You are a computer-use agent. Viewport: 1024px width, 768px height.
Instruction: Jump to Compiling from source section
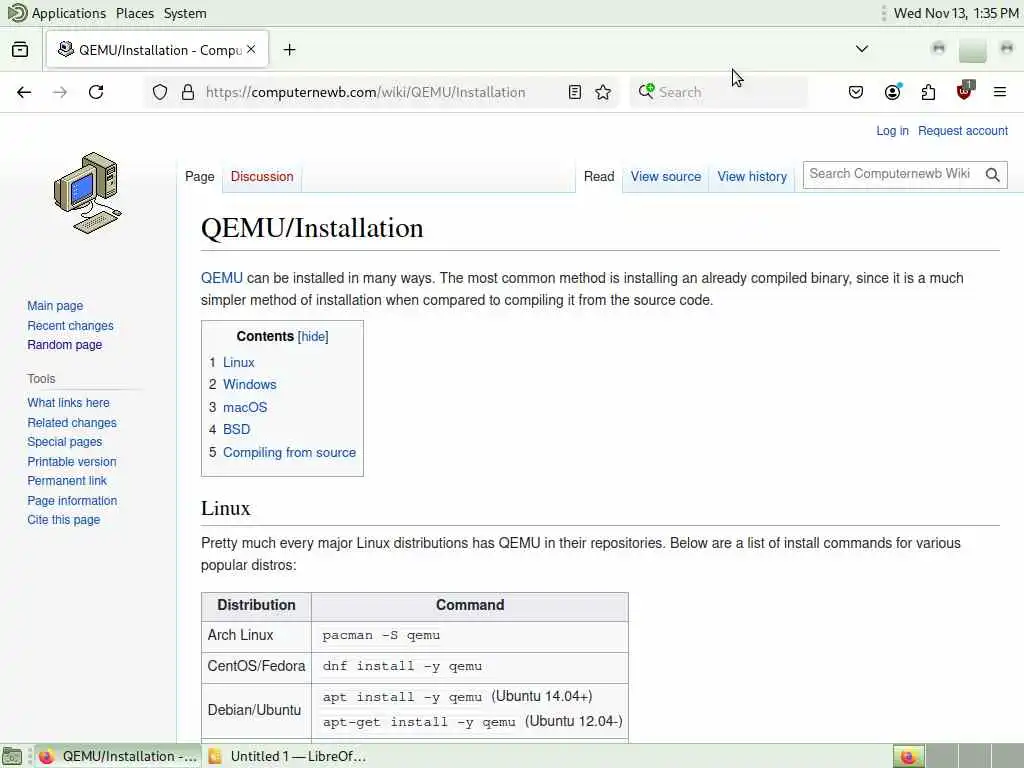[289, 453]
